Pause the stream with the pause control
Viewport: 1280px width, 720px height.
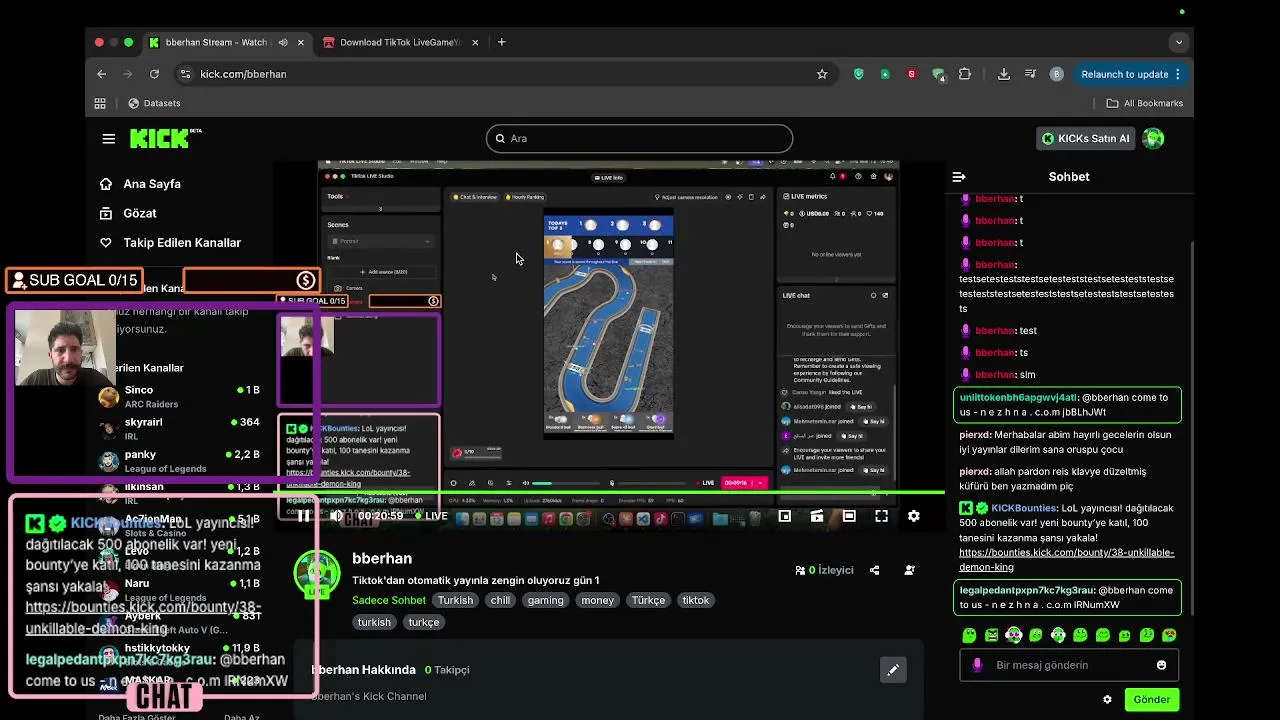coord(304,516)
